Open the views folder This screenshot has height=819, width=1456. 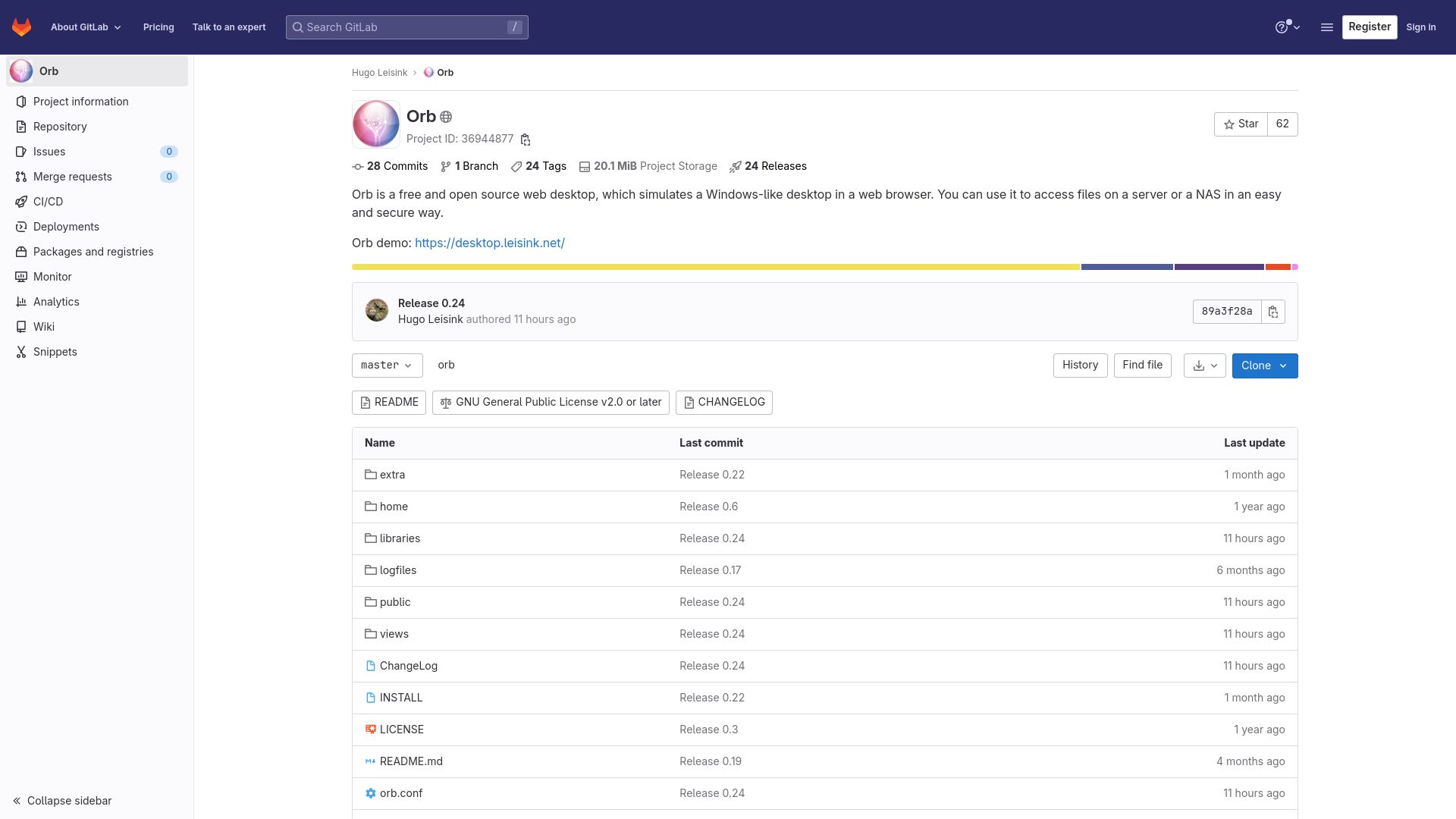(394, 634)
